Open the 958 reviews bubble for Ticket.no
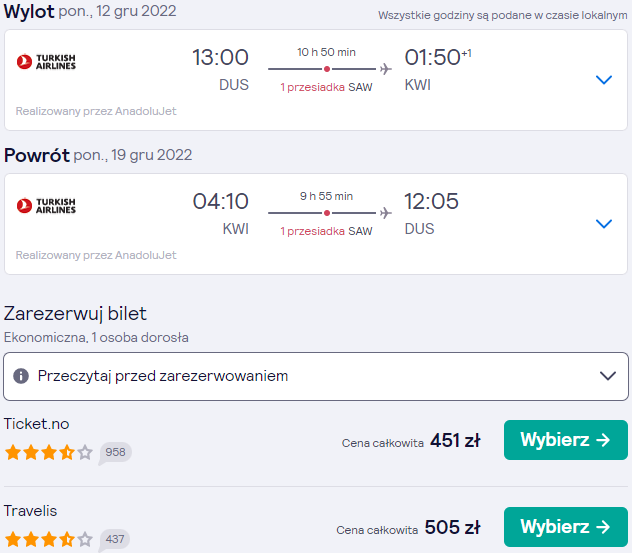 [115, 453]
